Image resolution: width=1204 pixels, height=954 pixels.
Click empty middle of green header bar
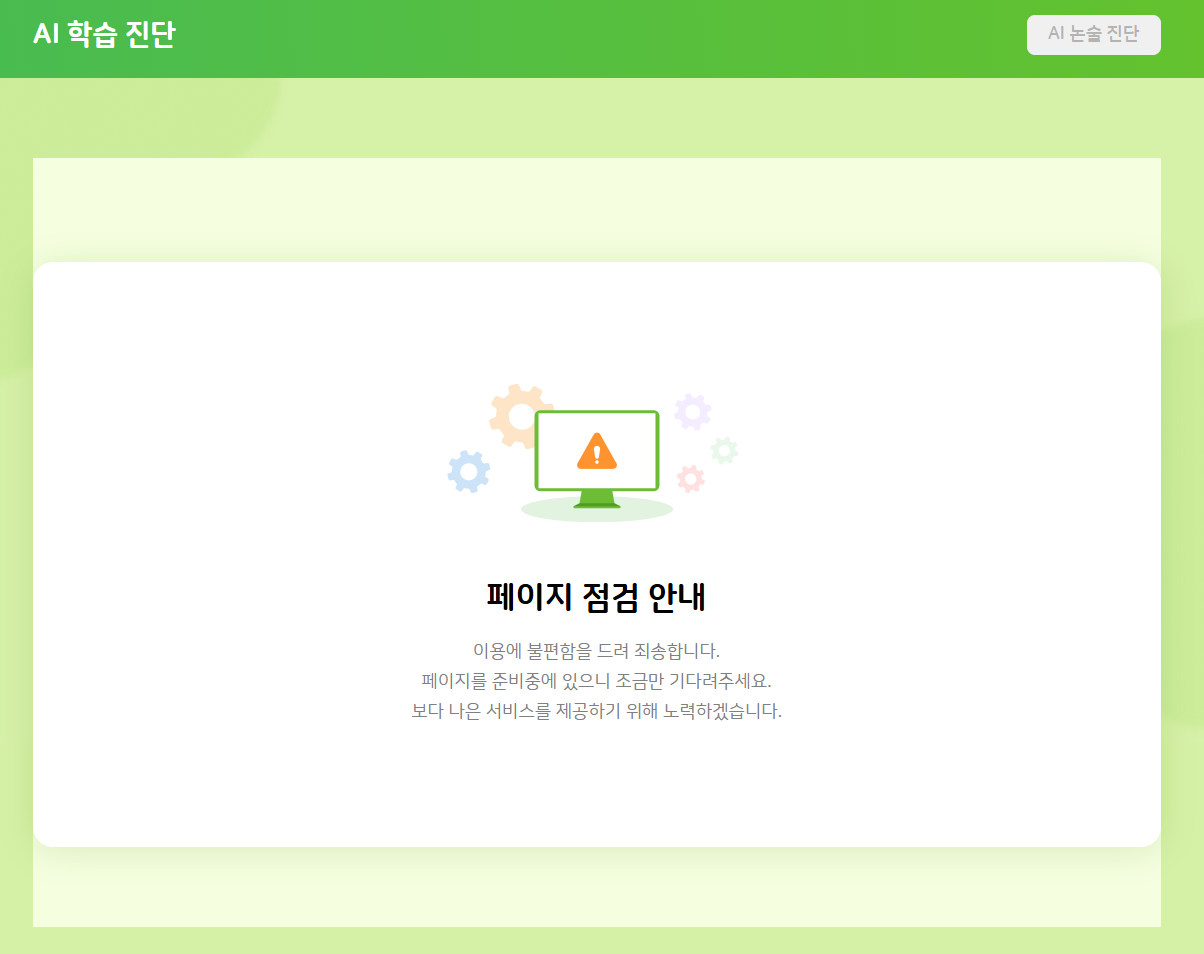[x=600, y=38]
